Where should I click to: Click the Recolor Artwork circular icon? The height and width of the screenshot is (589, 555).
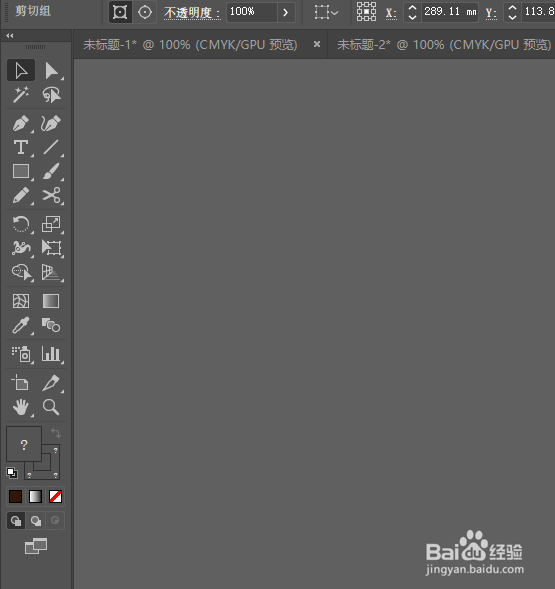145,12
